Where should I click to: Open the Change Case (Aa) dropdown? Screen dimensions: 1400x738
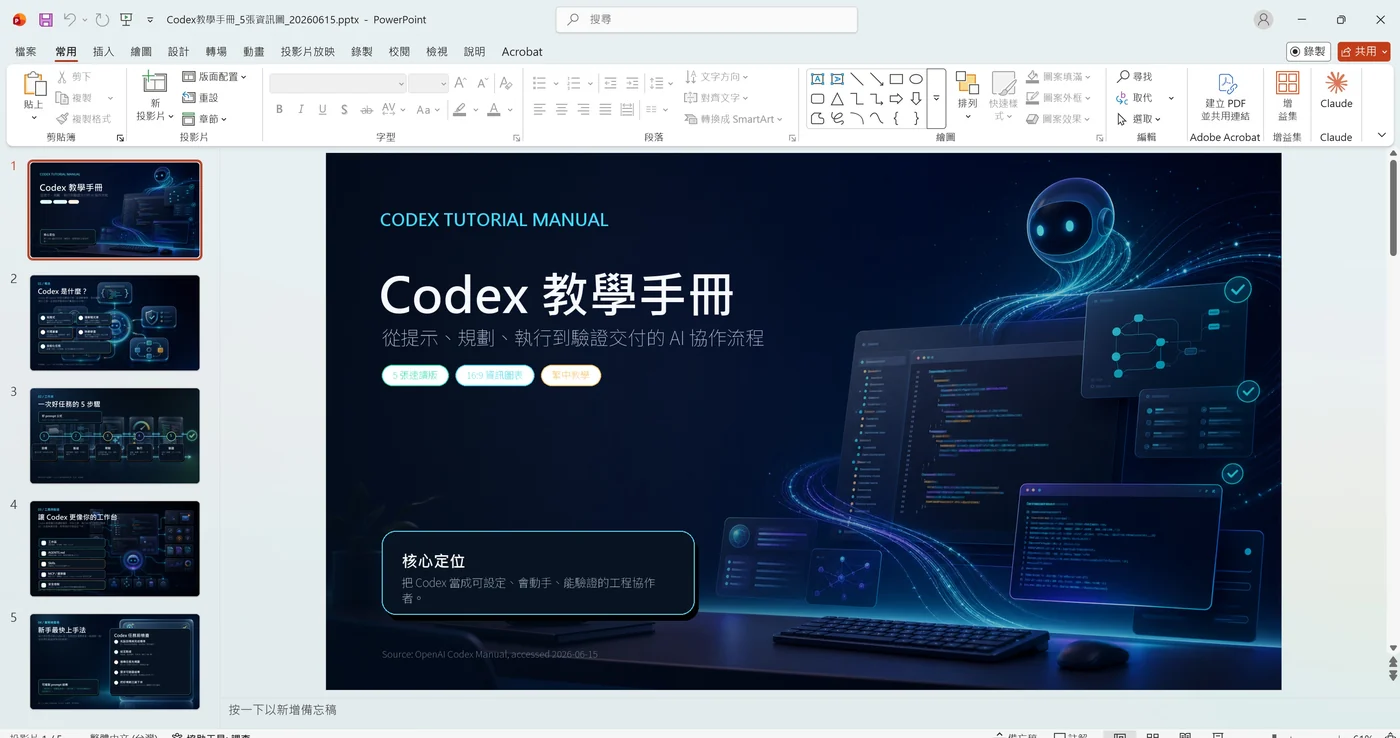pos(429,109)
